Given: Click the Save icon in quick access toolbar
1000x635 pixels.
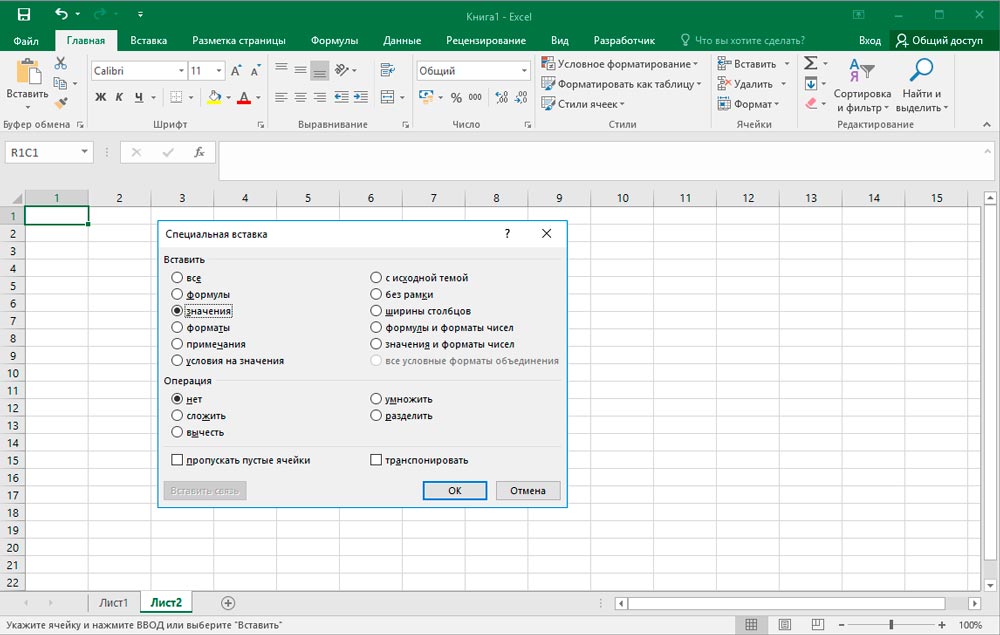Looking at the screenshot, I should pos(24,14).
